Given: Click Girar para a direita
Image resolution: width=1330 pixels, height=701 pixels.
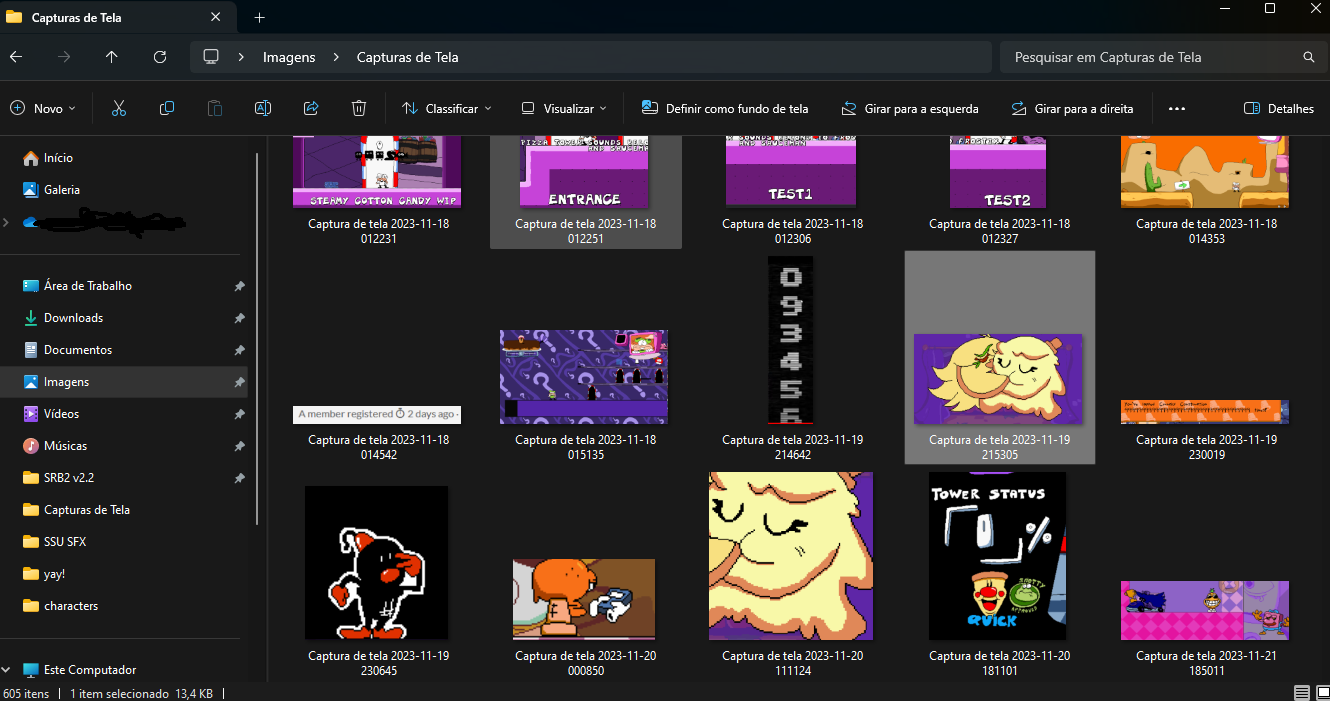Looking at the screenshot, I should point(1072,108).
